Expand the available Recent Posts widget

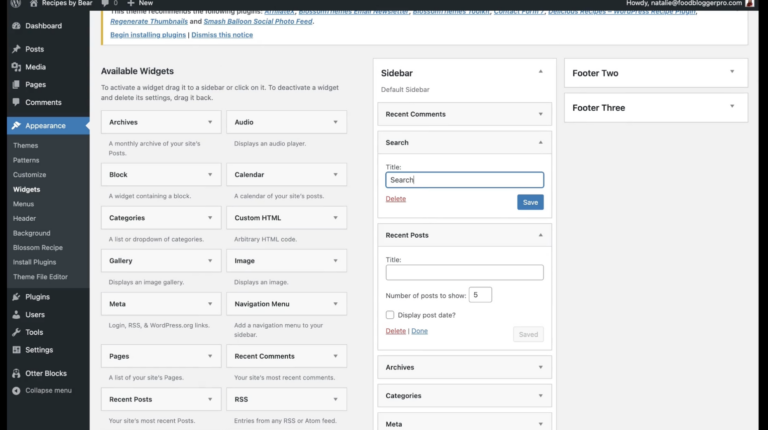[210, 399]
